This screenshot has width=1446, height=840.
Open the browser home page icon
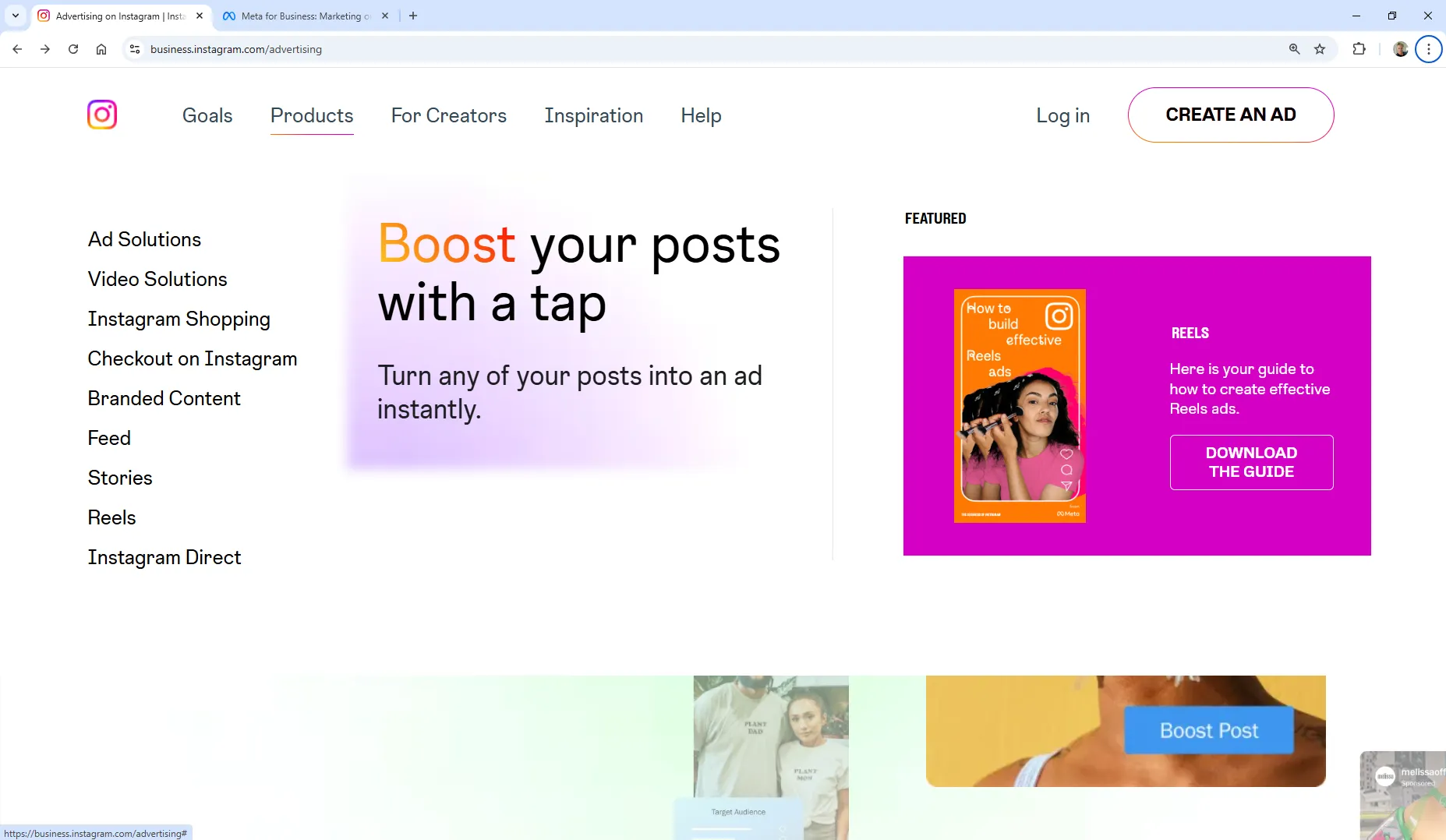(x=101, y=49)
